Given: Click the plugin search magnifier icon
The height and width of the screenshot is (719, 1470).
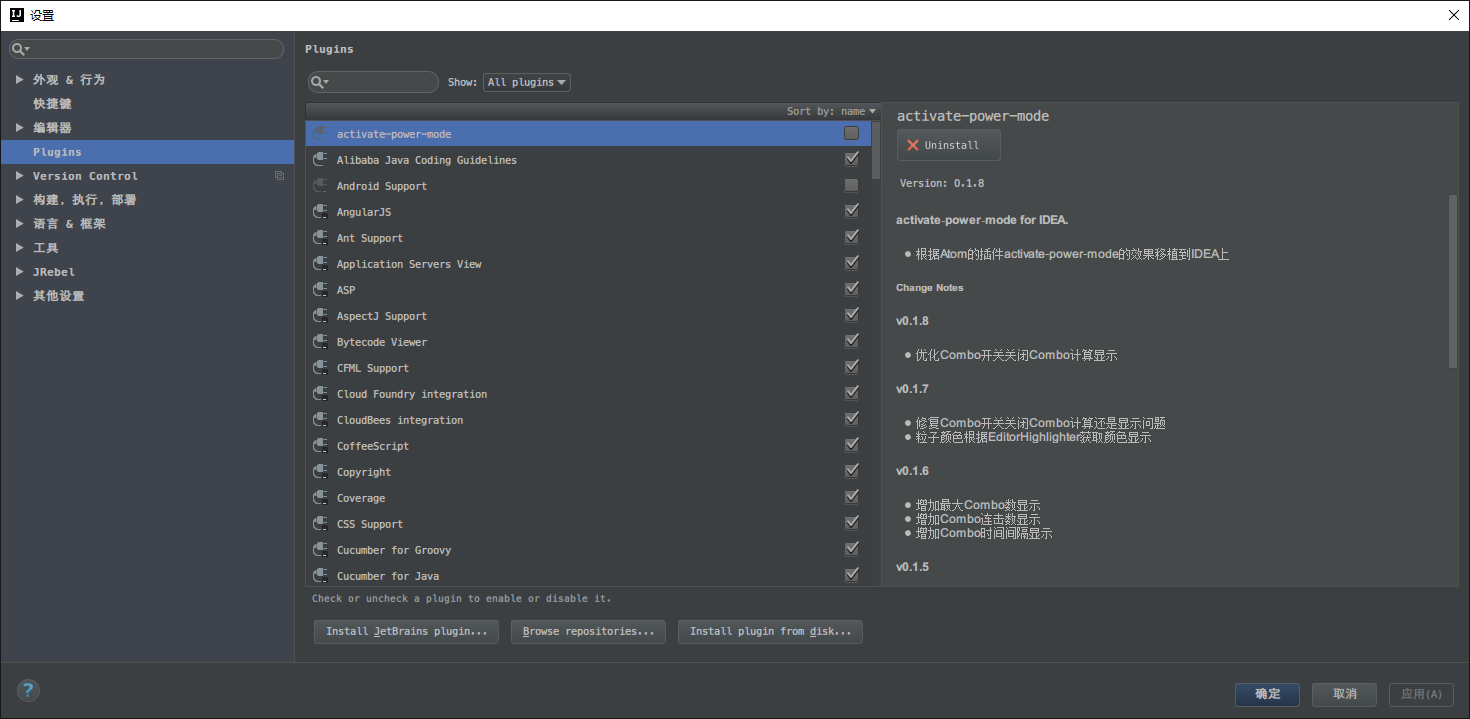Looking at the screenshot, I should [x=319, y=83].
